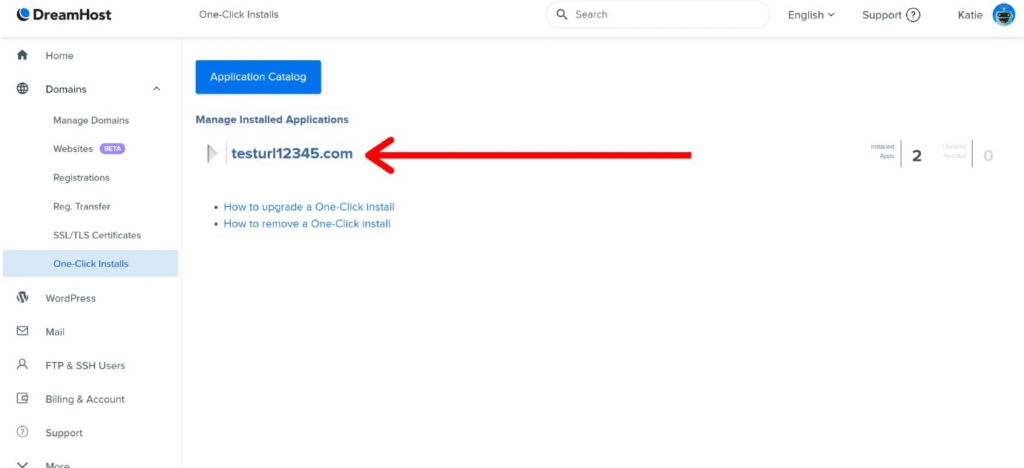Select Manage Domains in the sidebar

click(91, 120)
